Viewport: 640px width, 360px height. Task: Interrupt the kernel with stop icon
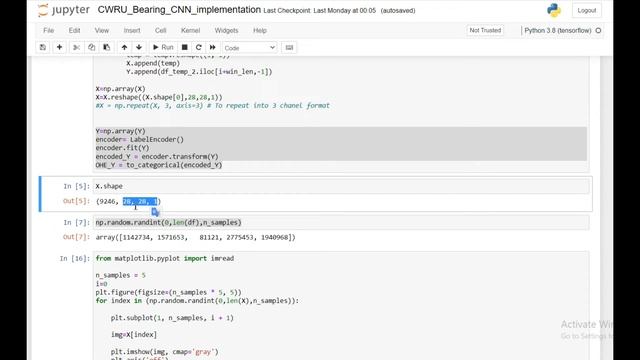point(184,47)
